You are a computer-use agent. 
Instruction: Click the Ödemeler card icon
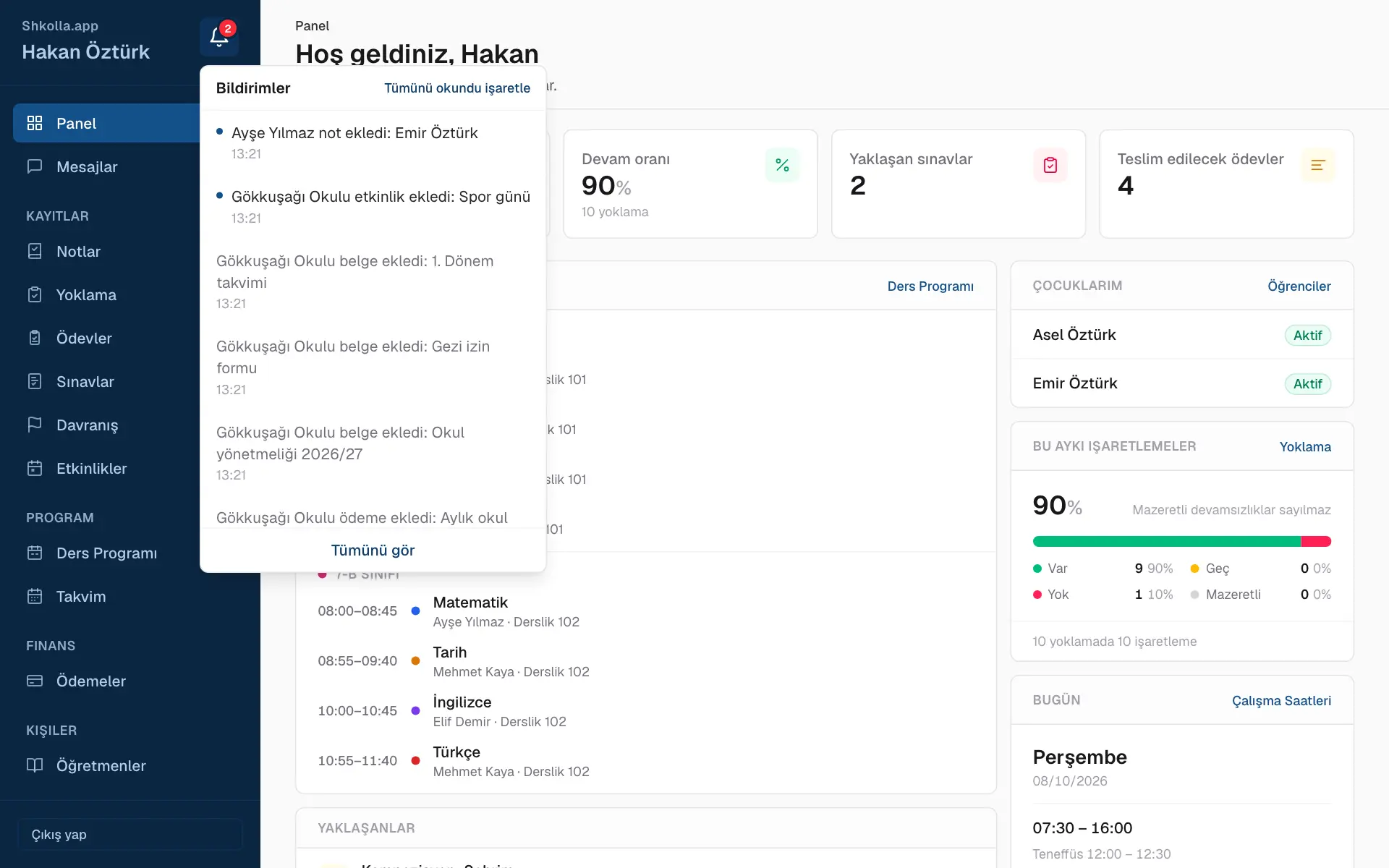35,681
